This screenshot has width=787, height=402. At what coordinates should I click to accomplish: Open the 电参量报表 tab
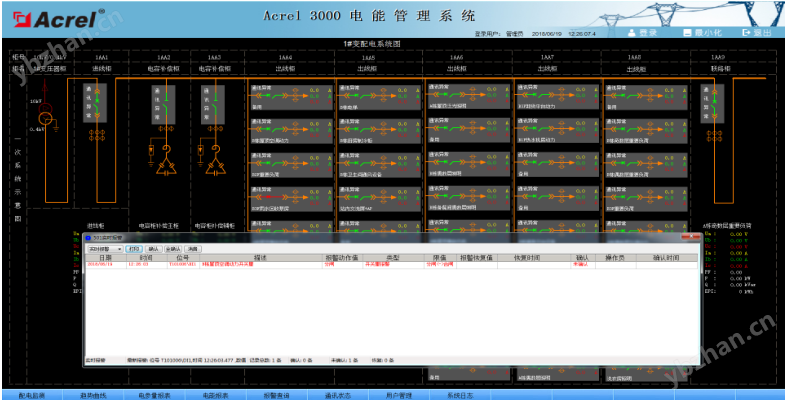click(155, 396)
